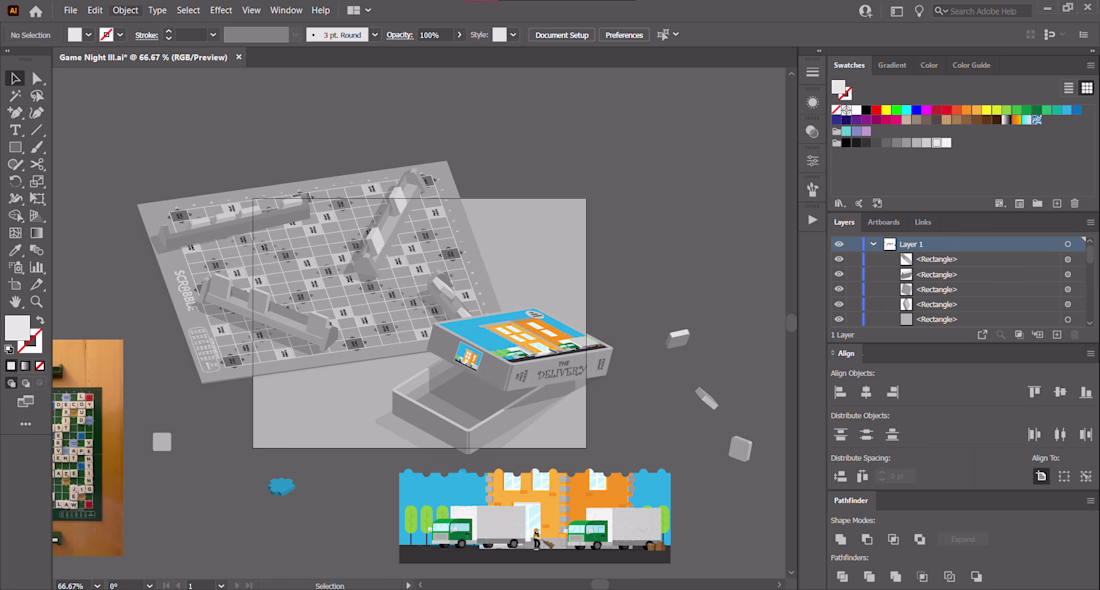Click Pathfinder Minus Front icon
This screenshot has height=590, width=1100.
(x=867, y=539)
